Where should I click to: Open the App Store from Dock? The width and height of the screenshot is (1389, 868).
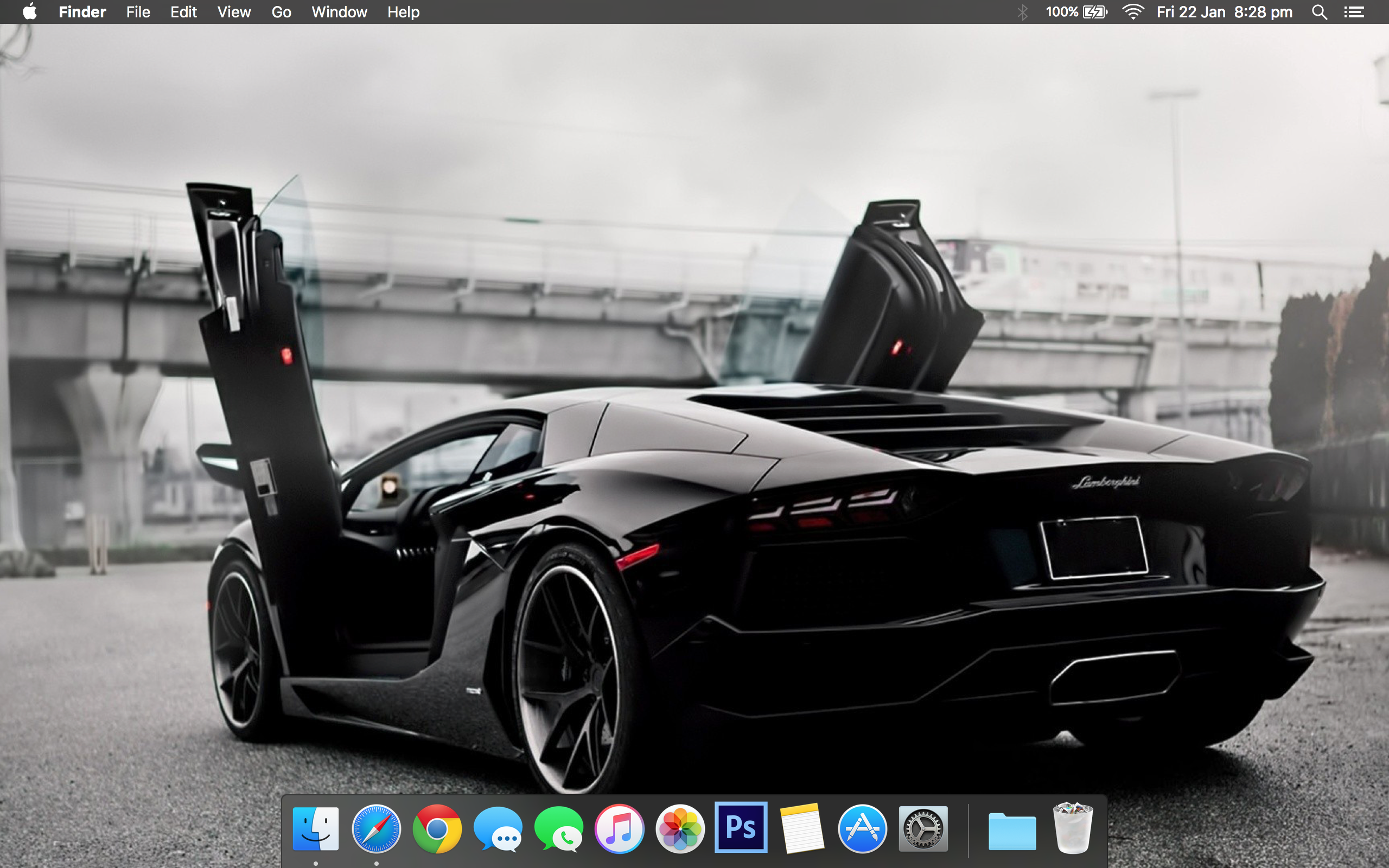[862, 828]
